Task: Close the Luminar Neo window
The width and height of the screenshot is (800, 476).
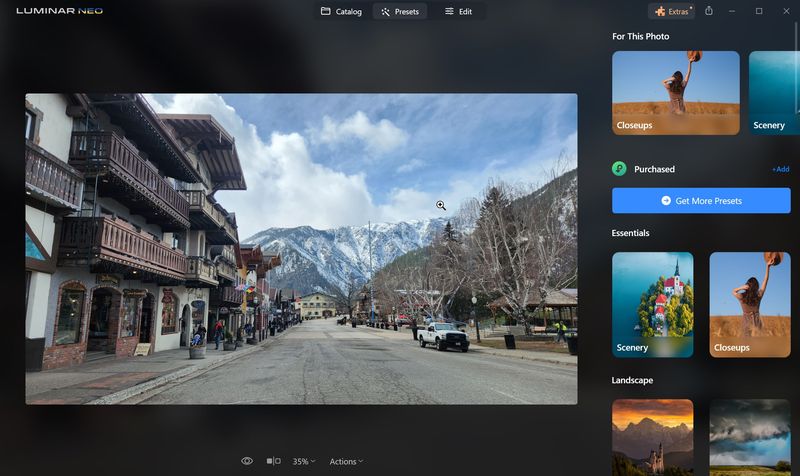Action: pyautogui.click(x=786, y=11)
